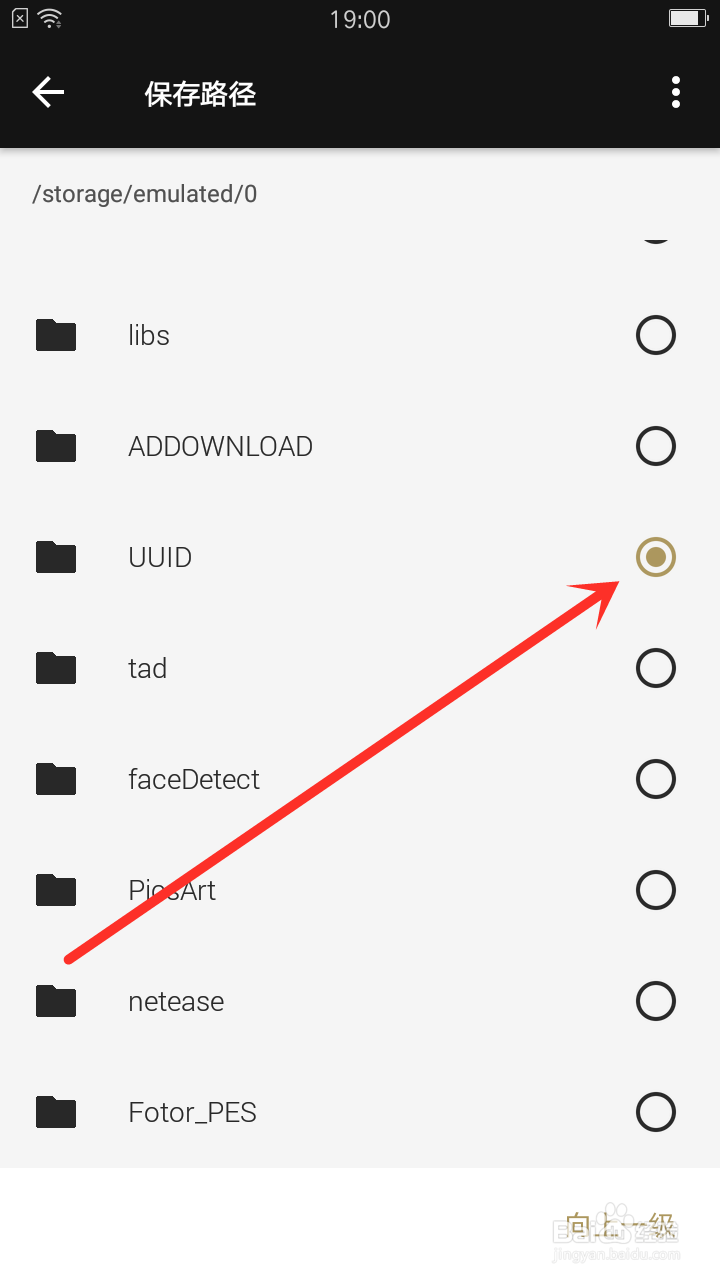Select the libs radio button

click(656, 335)
